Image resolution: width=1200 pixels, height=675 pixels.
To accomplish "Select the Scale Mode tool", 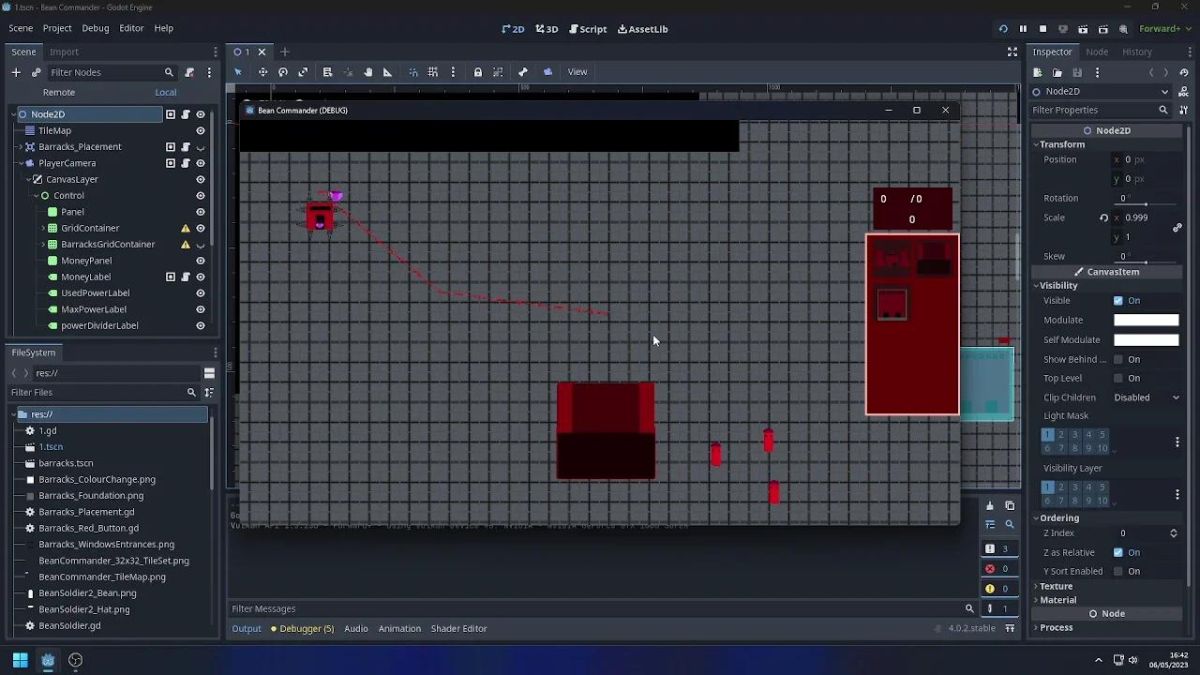I will click(303, 72).
